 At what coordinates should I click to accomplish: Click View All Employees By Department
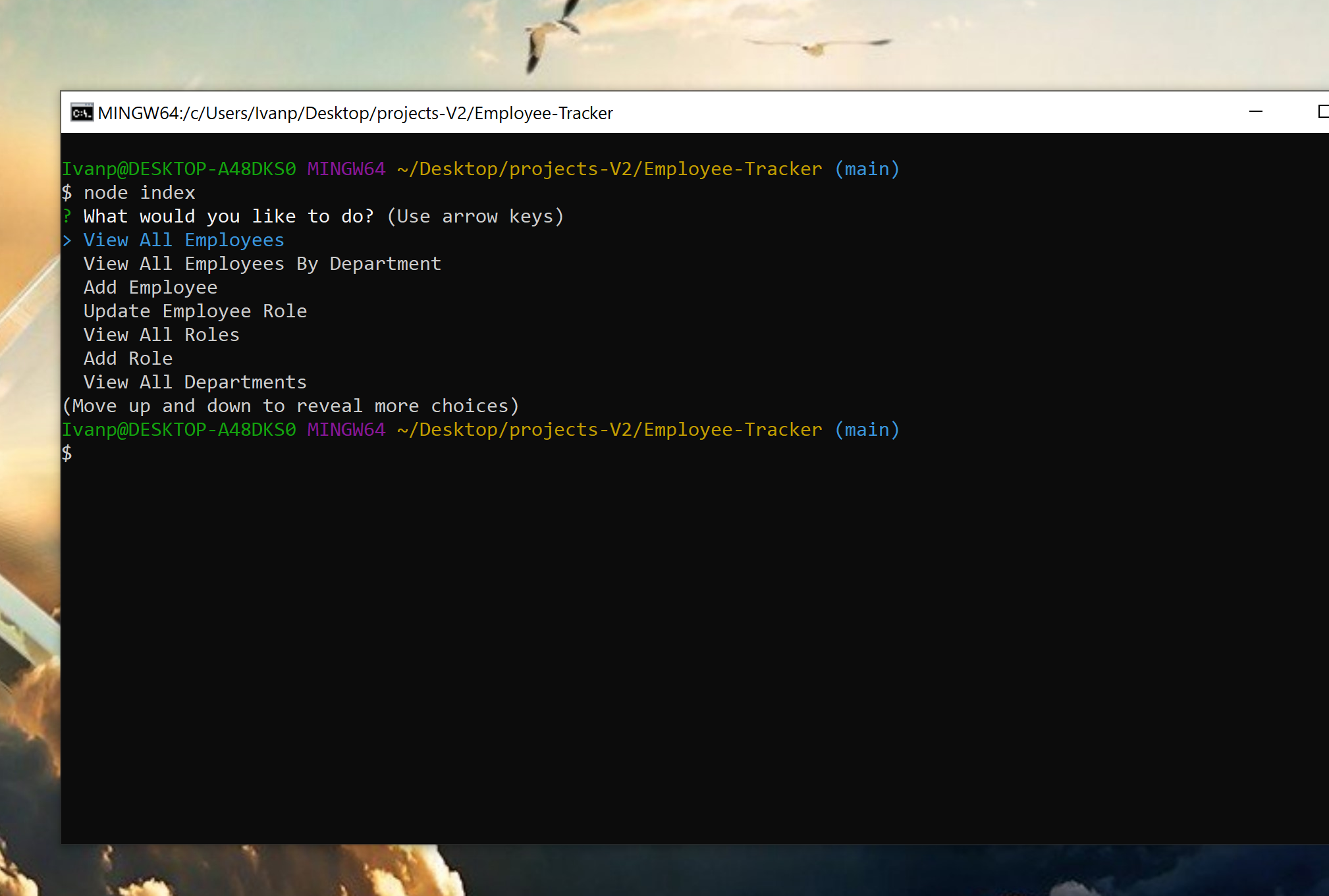pos(262,264)
